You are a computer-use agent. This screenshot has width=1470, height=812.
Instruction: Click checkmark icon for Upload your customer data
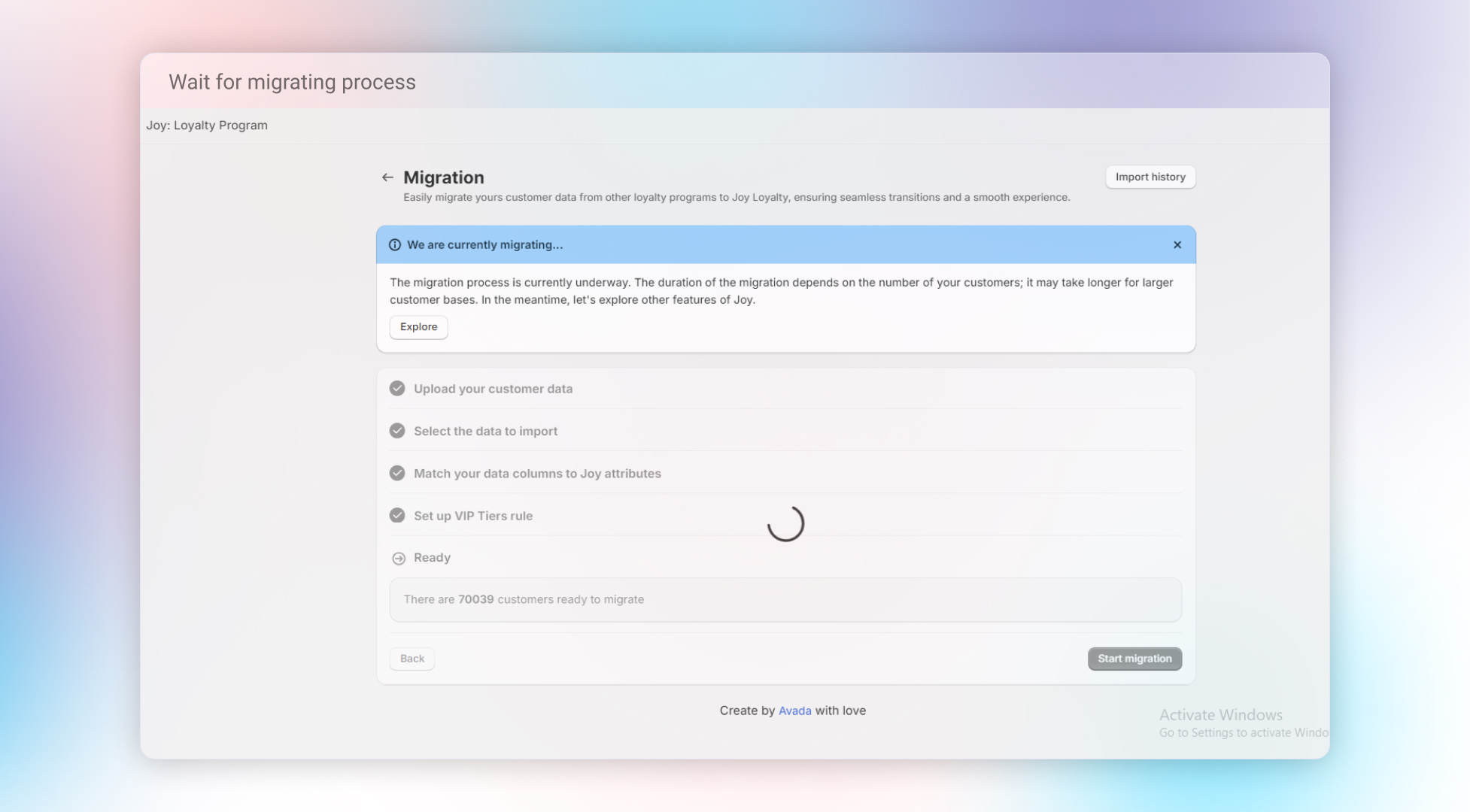point(397,389)
